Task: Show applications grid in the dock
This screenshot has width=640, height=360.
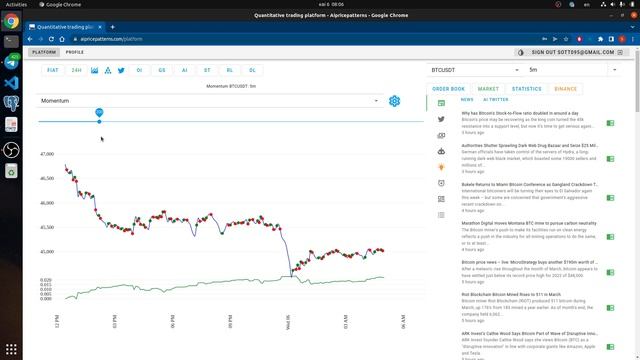Action: click(11, 349)
